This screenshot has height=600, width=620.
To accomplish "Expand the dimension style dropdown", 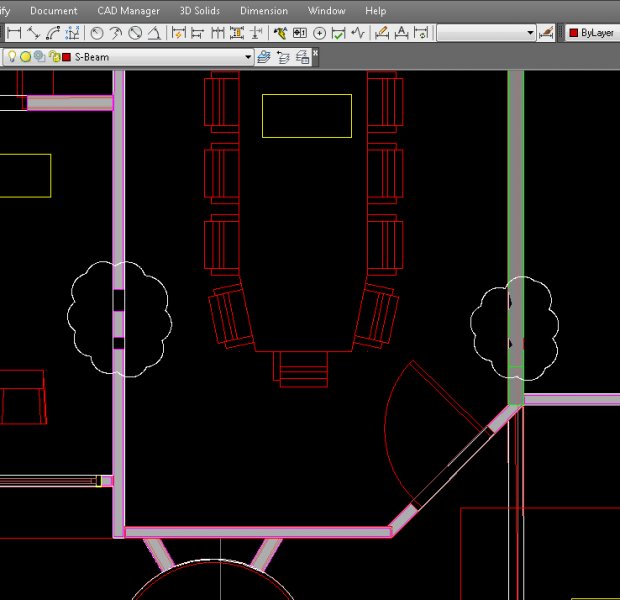I will pyautogui.click(x=530, y=33).
